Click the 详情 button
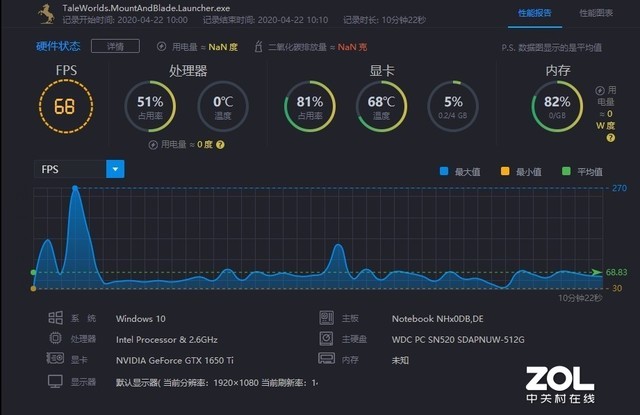640x415 pixels. [x=115, y=46]
